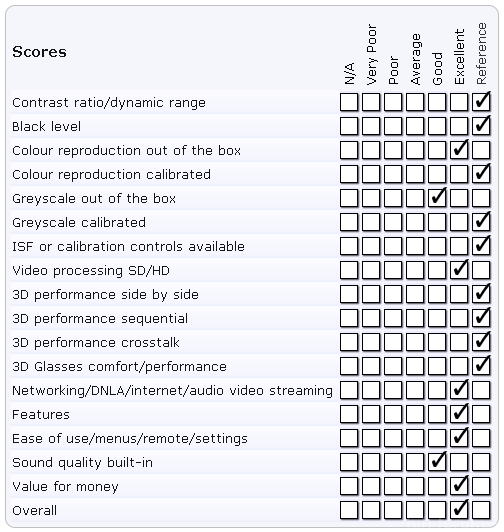Tick Excellent for Colour reproduction out of the box
504x532 pixels.
coord(459,150)
